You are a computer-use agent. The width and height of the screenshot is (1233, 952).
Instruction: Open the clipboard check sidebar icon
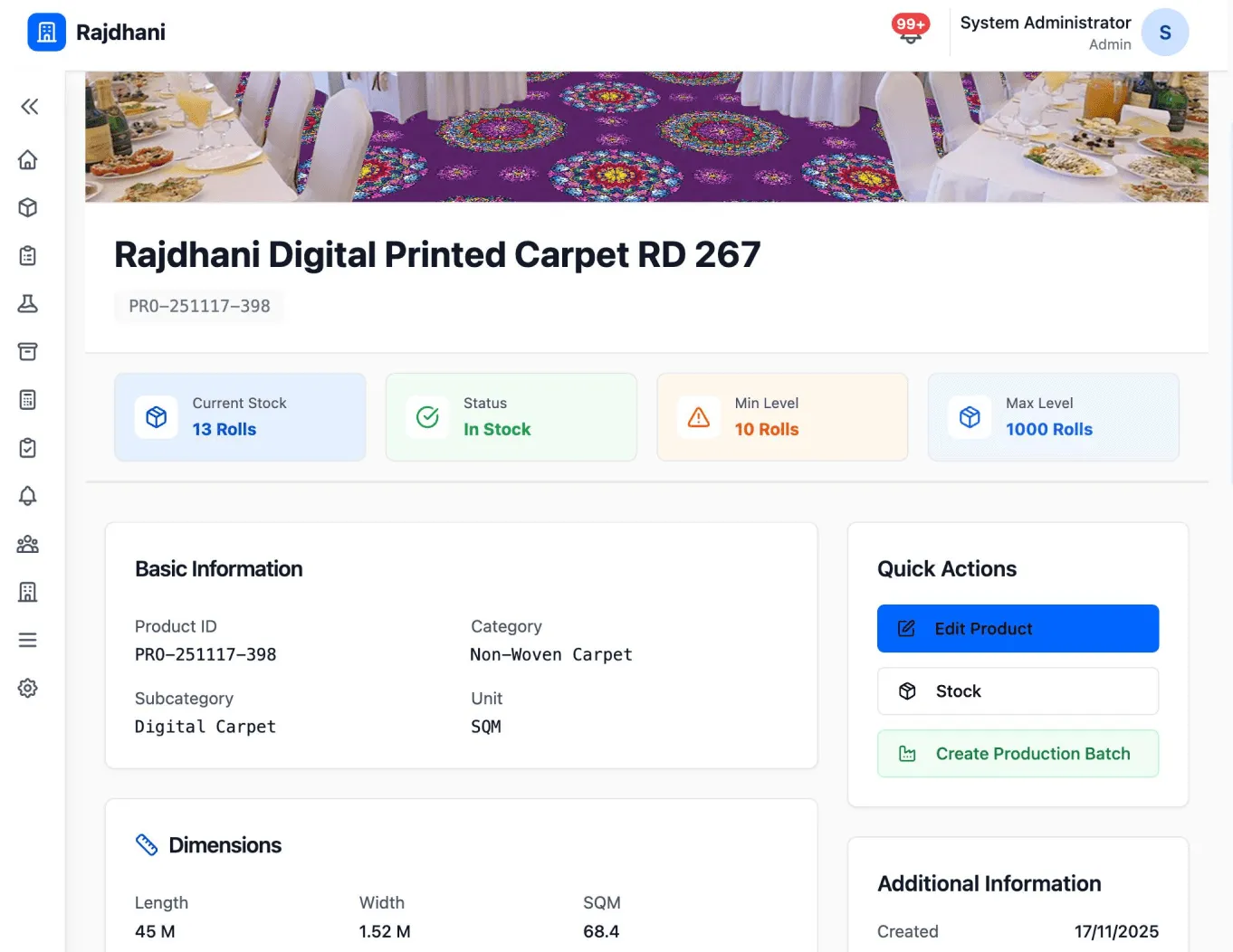28,448
